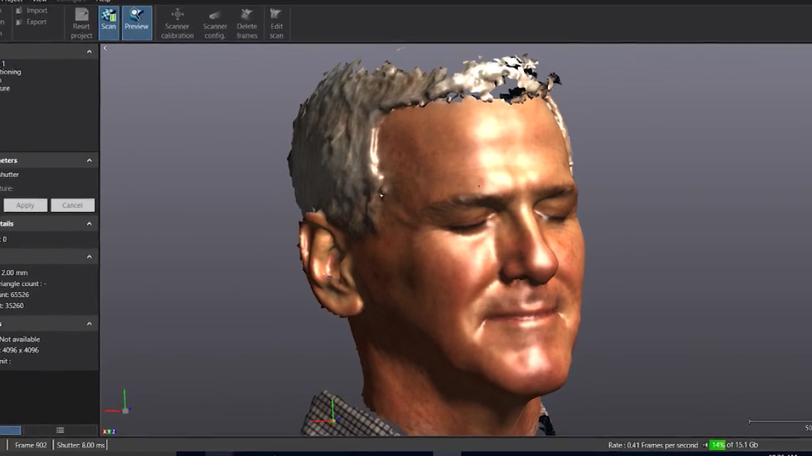The height and width of the screenshot is (456, 812).
Task: Click the 65526 count value
Action: 20,295
